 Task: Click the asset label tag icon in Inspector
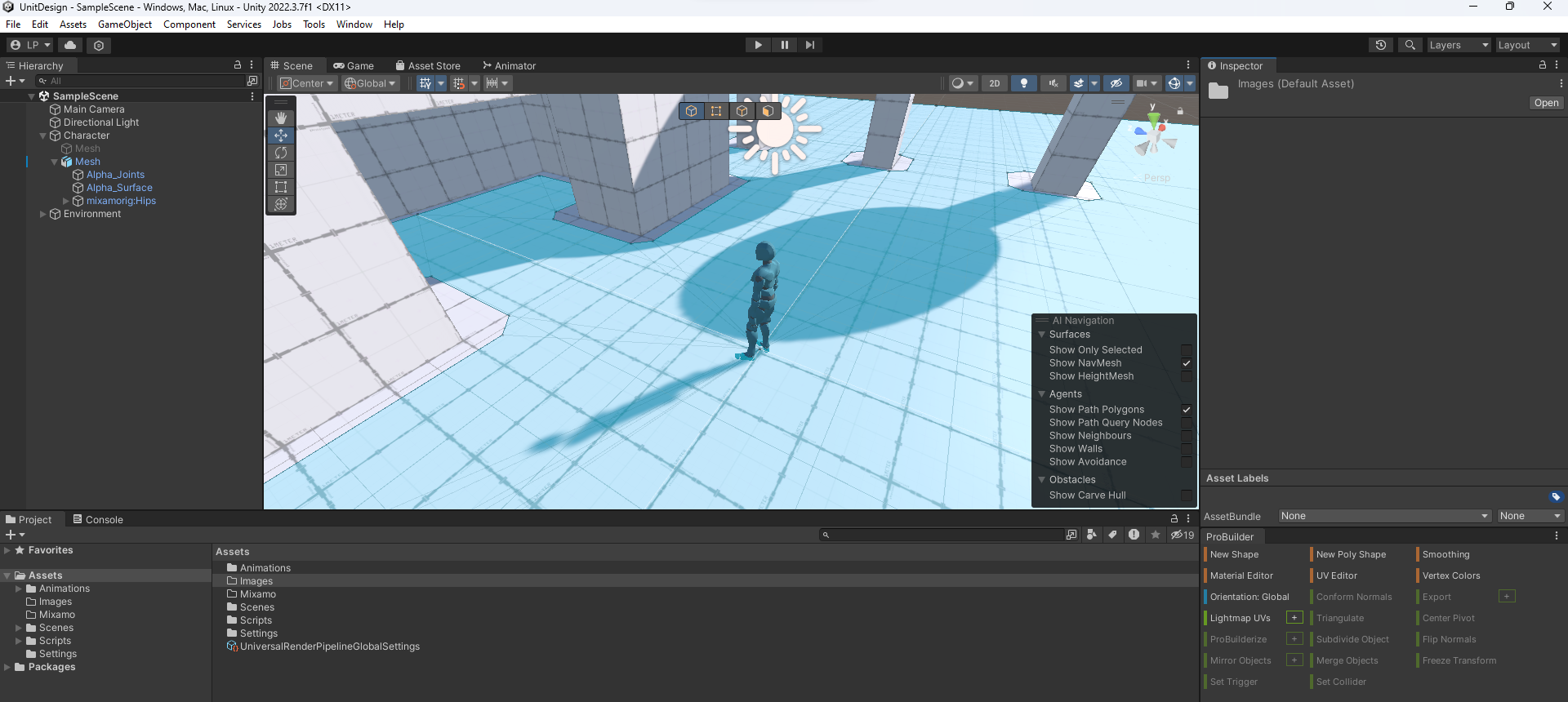1555,496
